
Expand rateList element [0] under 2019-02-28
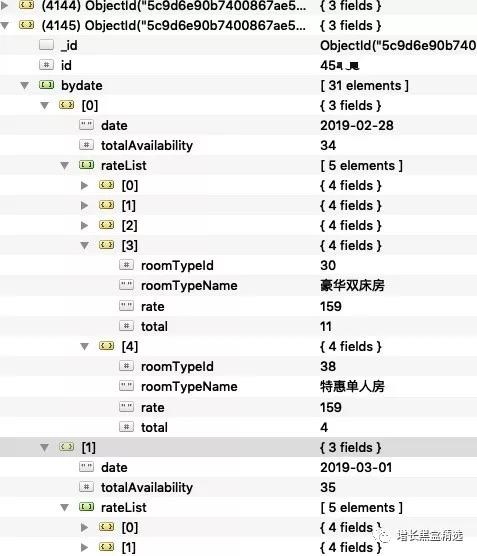coord(84,185)
